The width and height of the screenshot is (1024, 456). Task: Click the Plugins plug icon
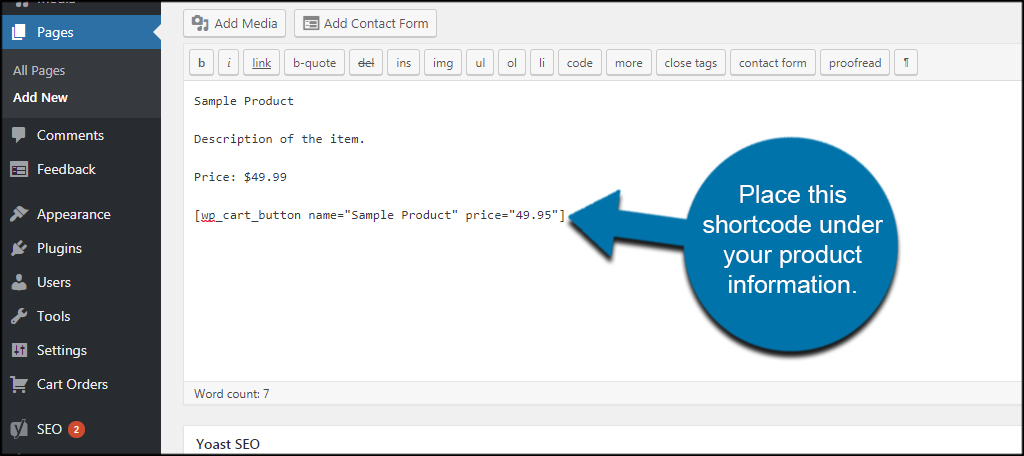(19, 248)
